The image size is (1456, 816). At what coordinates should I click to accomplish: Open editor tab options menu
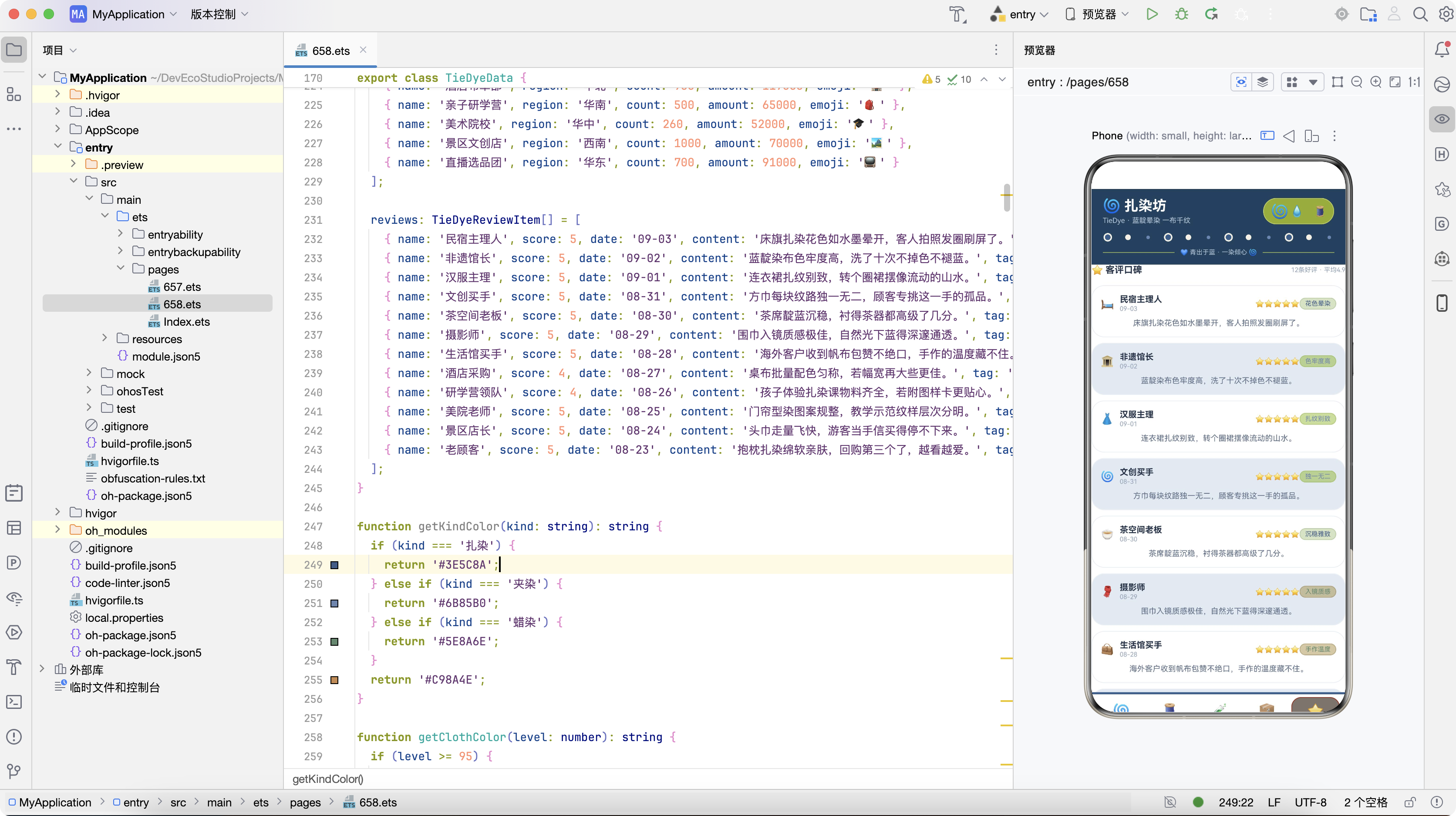pyautogui.click(x=996, y=51)
